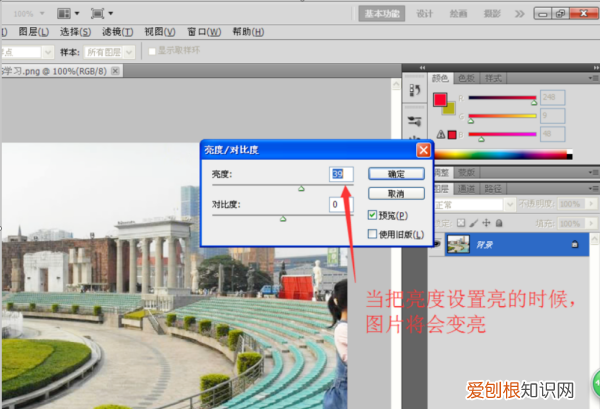Click the Screen Mode icon
This screenshot has height=409, width=600.
coord(97,14)
